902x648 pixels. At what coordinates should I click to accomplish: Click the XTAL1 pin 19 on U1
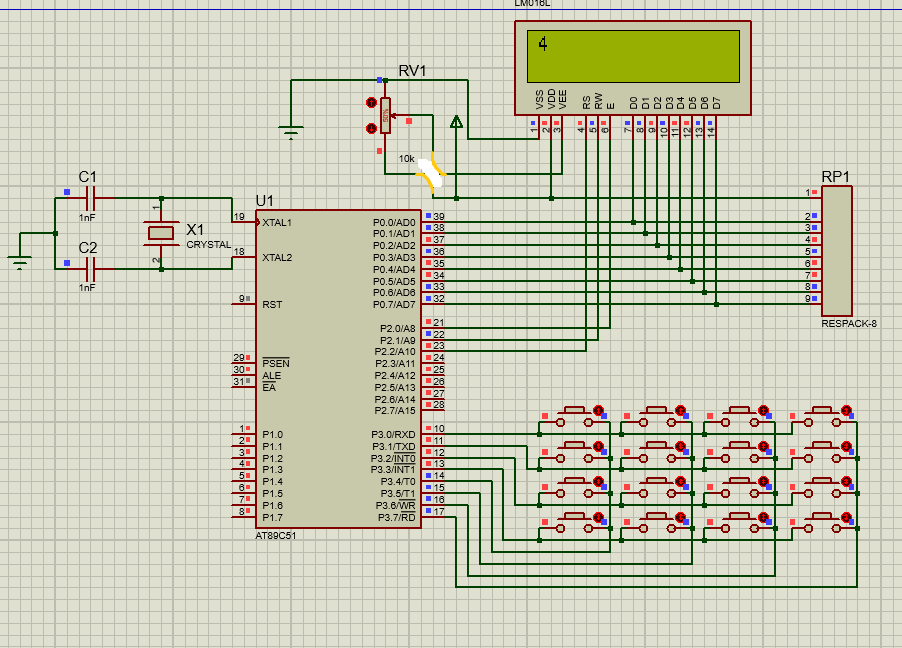[x=245, y=222]
